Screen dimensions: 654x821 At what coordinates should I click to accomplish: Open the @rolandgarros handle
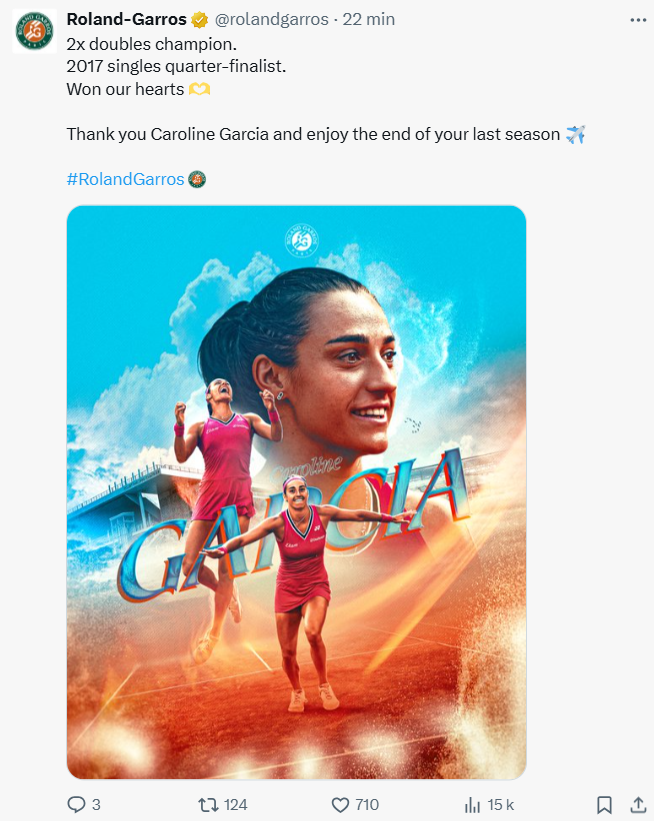pos(272,19)
